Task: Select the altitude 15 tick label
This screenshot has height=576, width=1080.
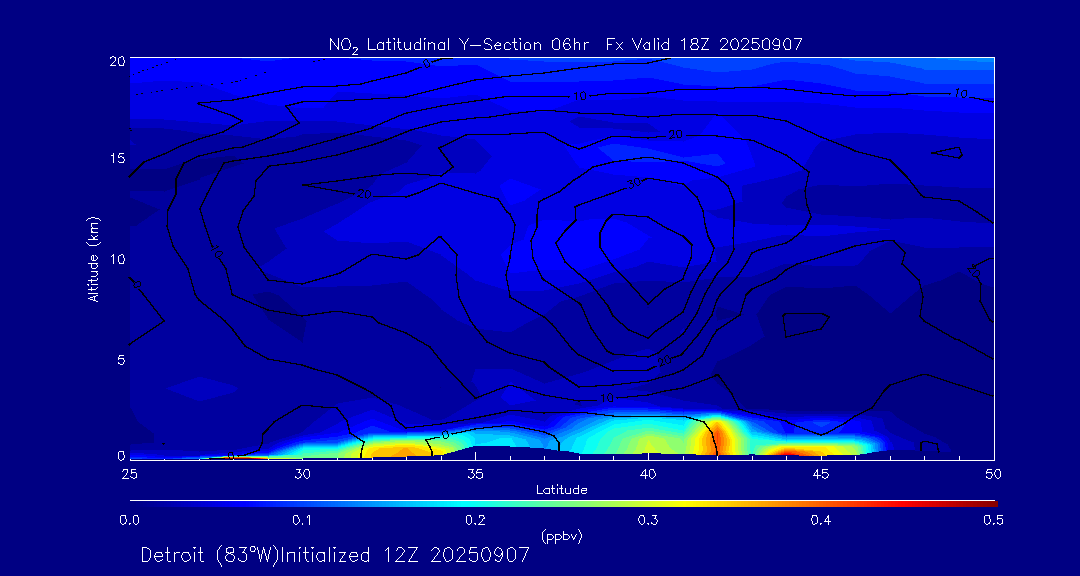Action: [x=116, y=159]
